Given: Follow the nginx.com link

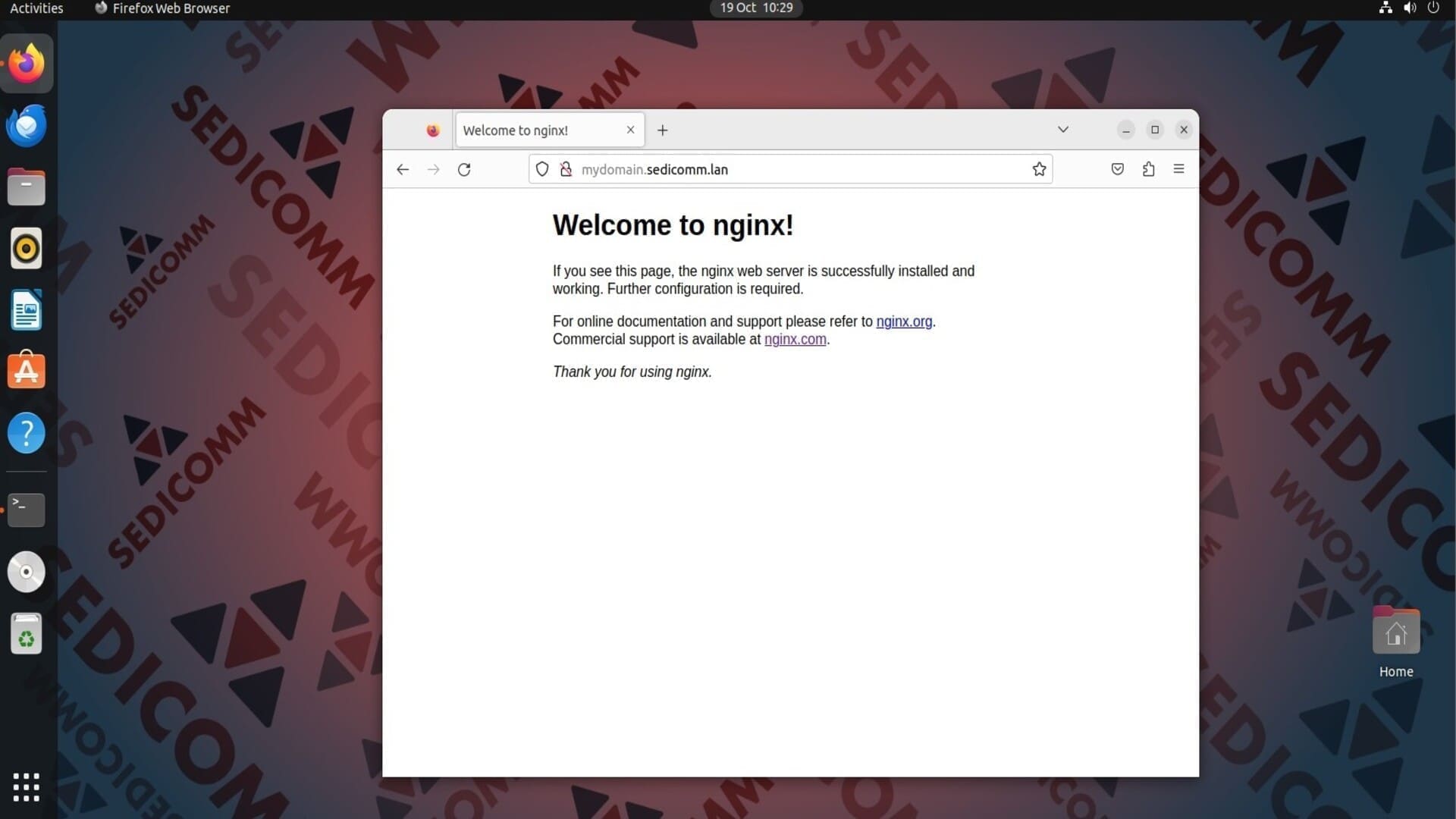Looking at the screenshot, I should point(795,339).
